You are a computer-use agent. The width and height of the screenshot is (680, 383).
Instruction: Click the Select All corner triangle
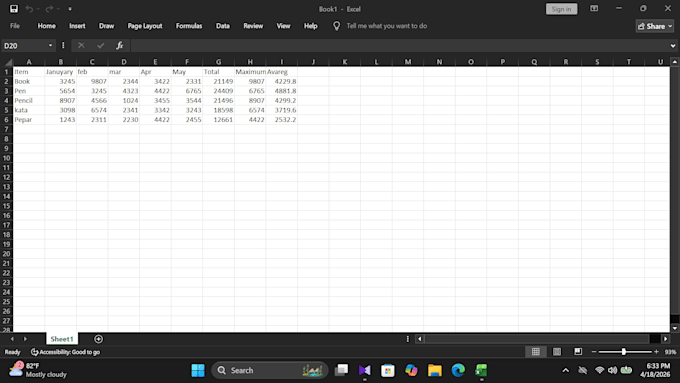tap(7, 62)
